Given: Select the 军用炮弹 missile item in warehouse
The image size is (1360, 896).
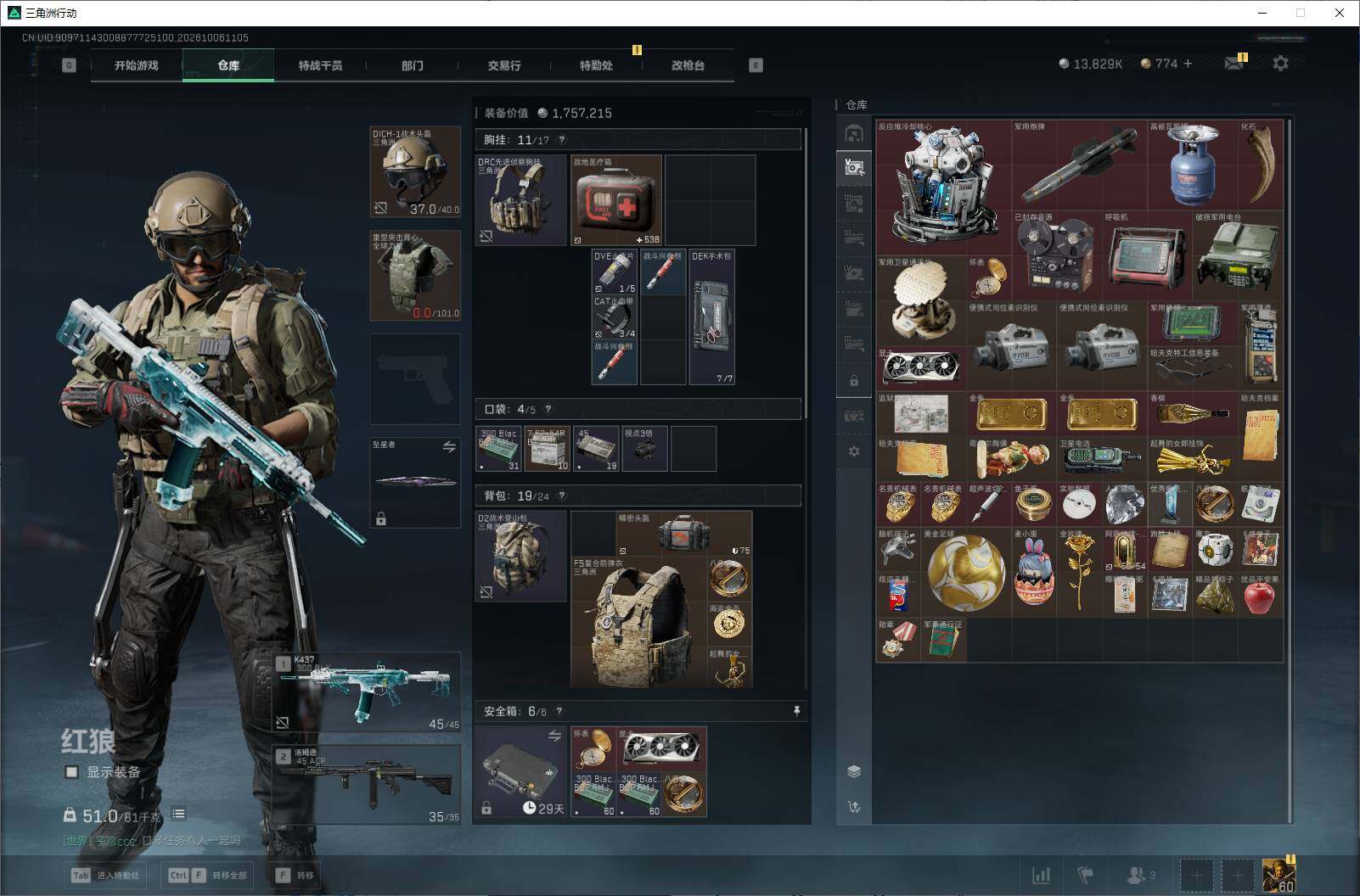Looking at the screenshot, I should 1079,165.
